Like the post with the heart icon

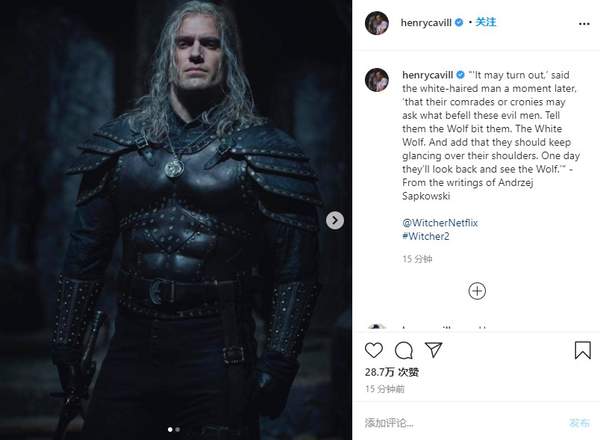pyautogui.click(x=375, y=350)
